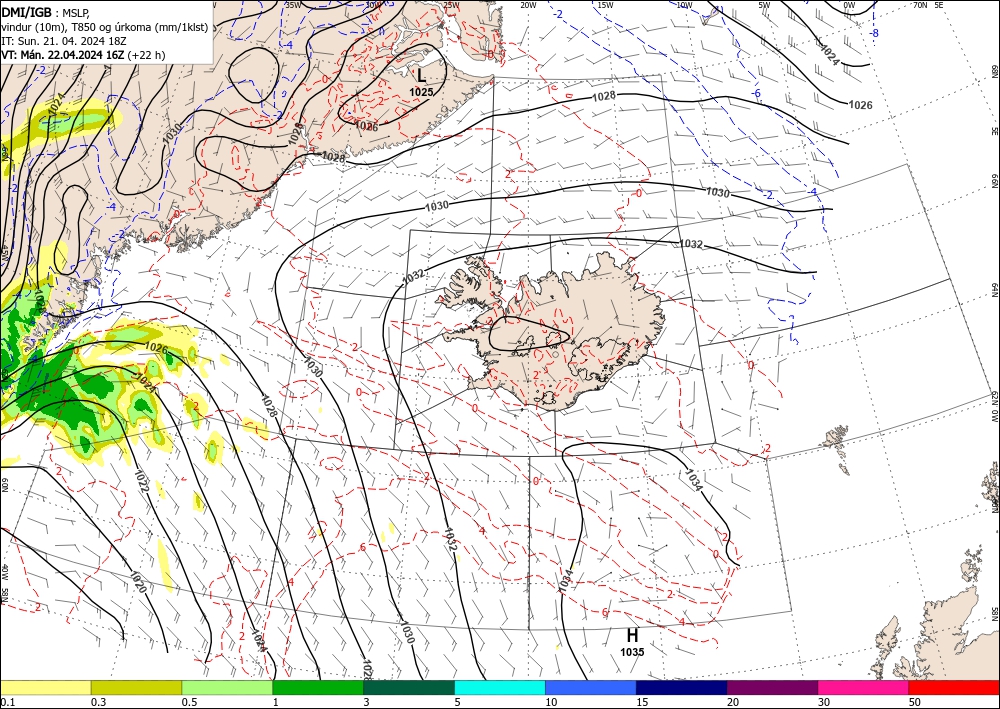
Task: Click the "0.3" legend value
Action: (98, 702)
